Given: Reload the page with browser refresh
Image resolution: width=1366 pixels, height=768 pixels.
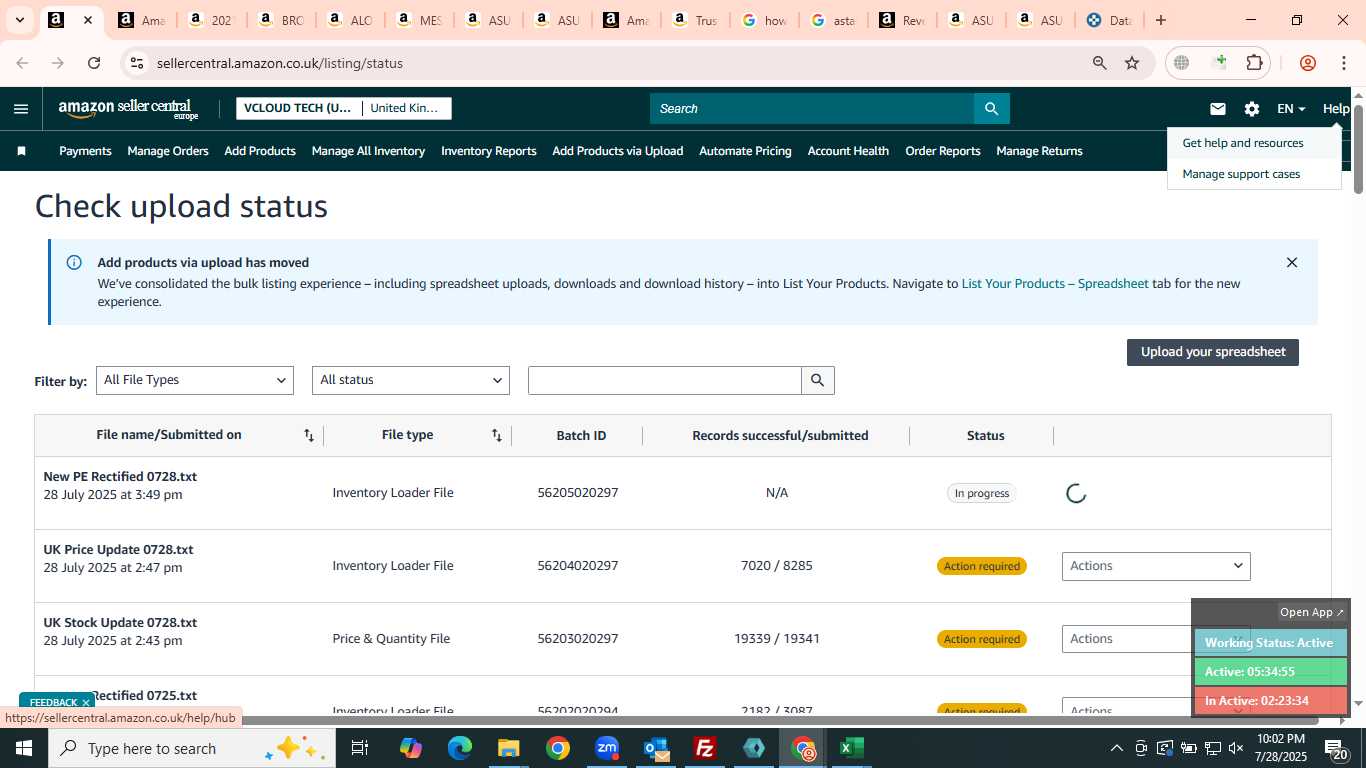Looking at the screenshot, I should tap(94, 63).
